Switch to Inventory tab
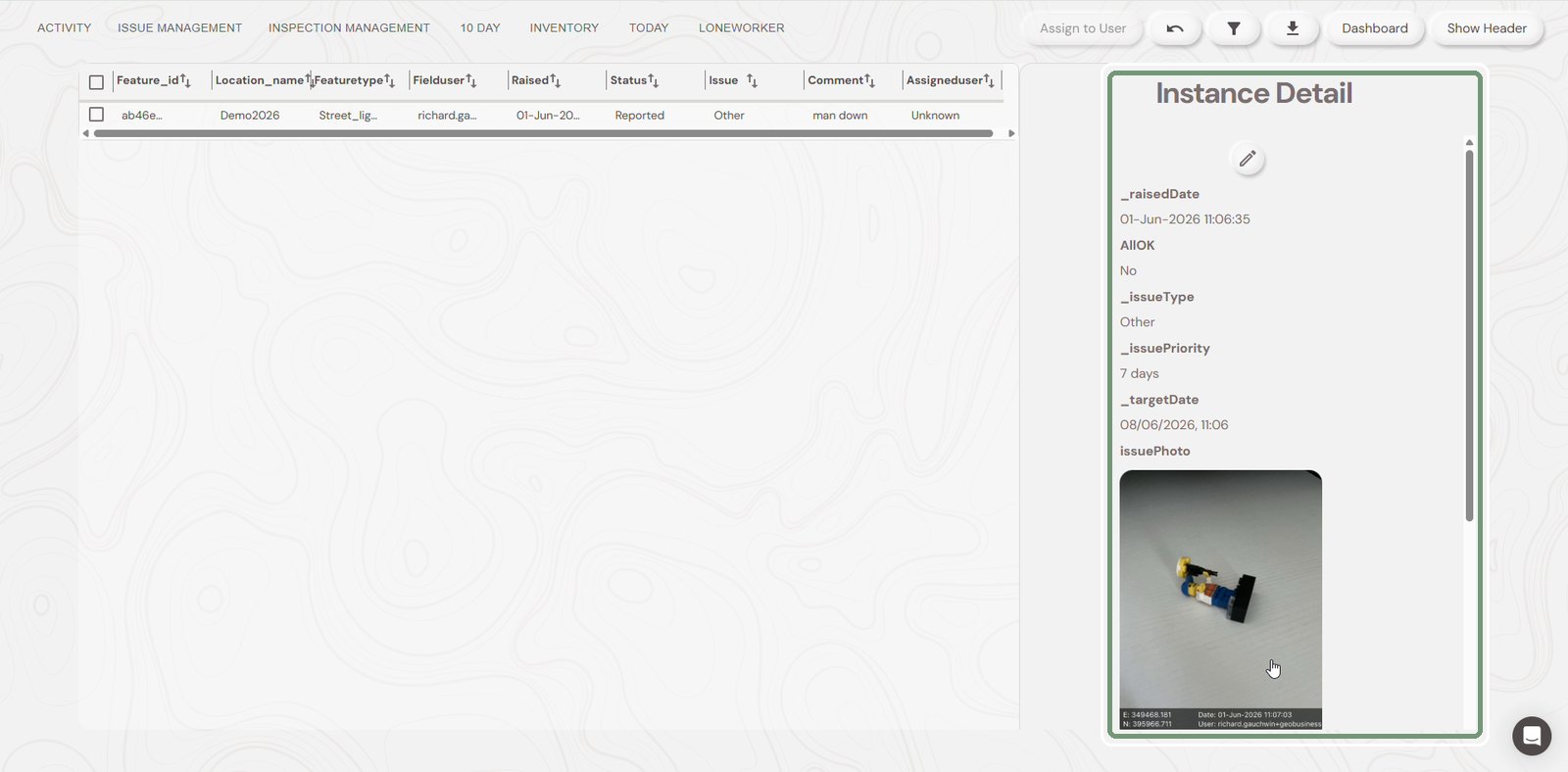The height and width of the screenshot is (772, 1568). tap(564, 28)
